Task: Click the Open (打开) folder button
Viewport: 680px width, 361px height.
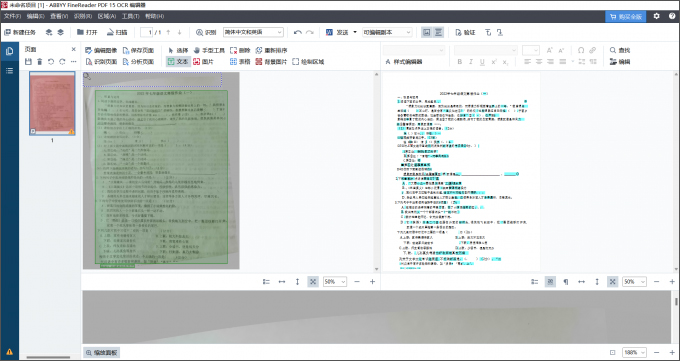Action: (x=87, y=33)
